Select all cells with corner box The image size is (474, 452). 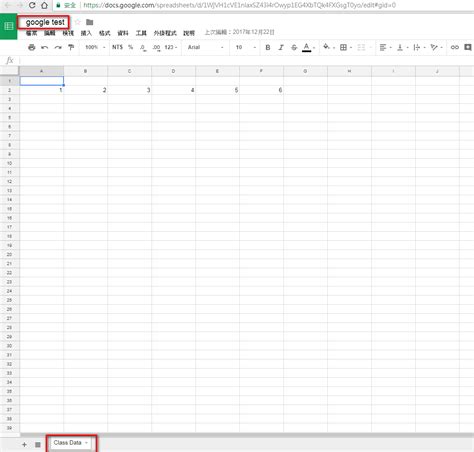[x=9, y=71]
